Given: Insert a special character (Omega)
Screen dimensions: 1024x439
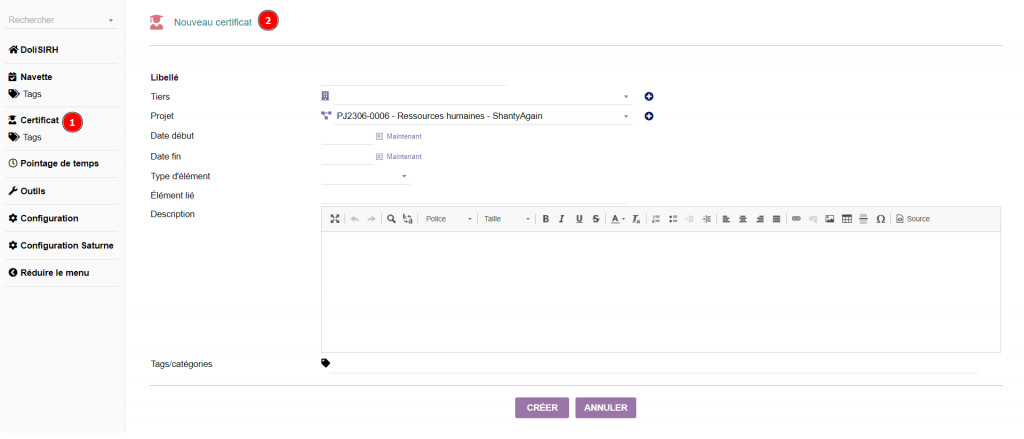Looking at the screenshot, I should (x=880, y=219).
